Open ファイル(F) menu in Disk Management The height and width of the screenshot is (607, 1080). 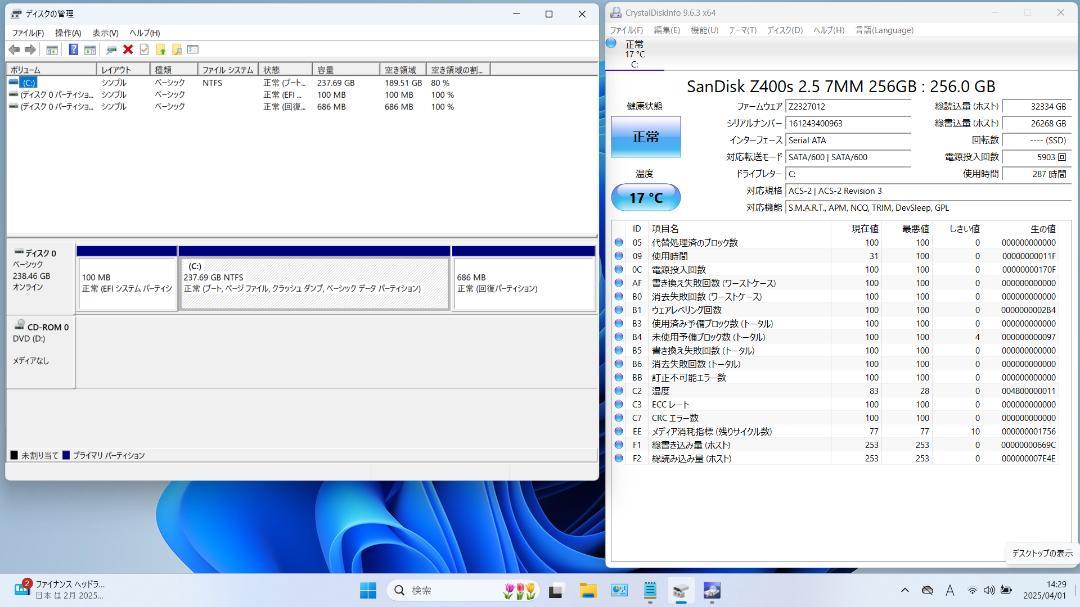point(28,33)
